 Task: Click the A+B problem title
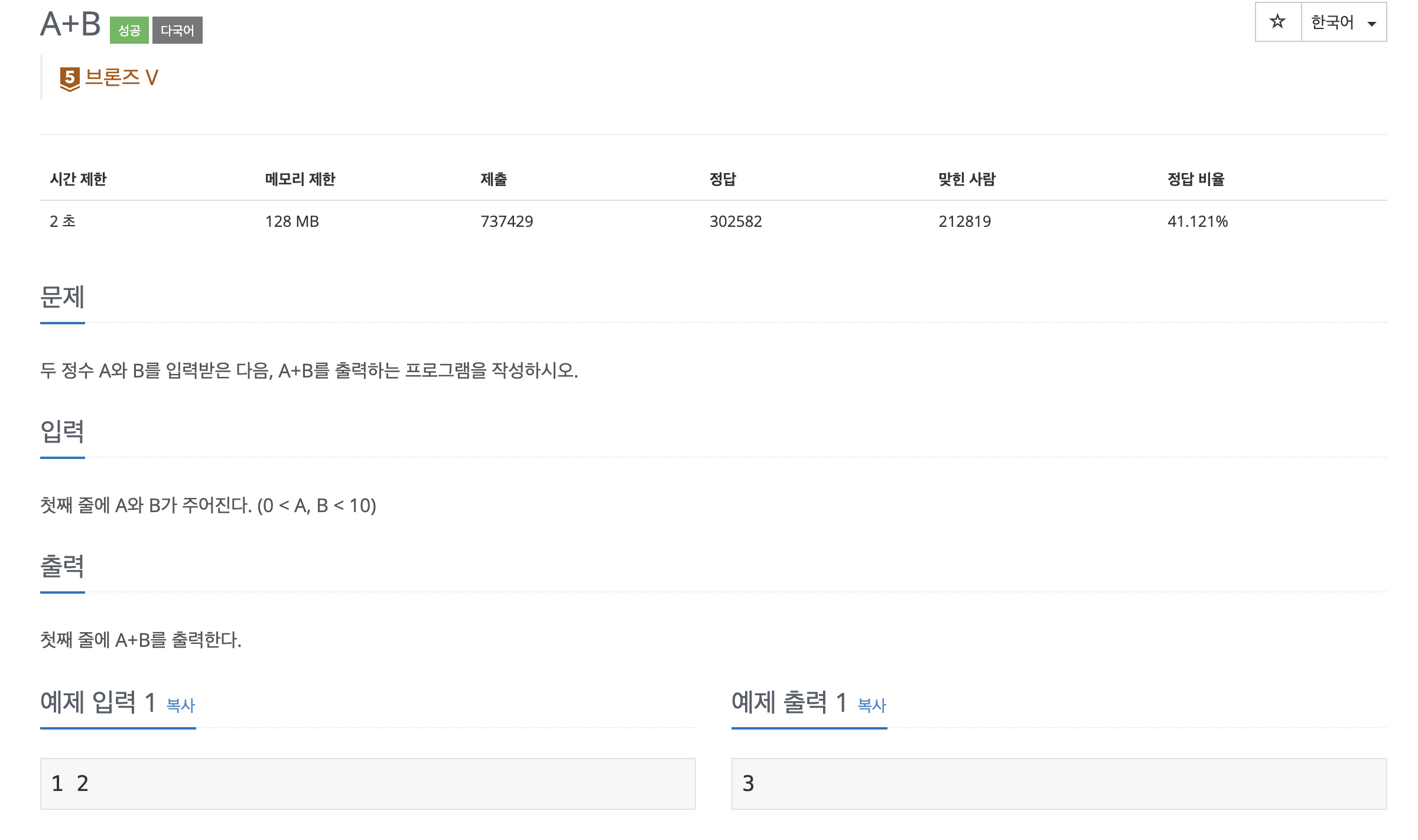point(70,24)
